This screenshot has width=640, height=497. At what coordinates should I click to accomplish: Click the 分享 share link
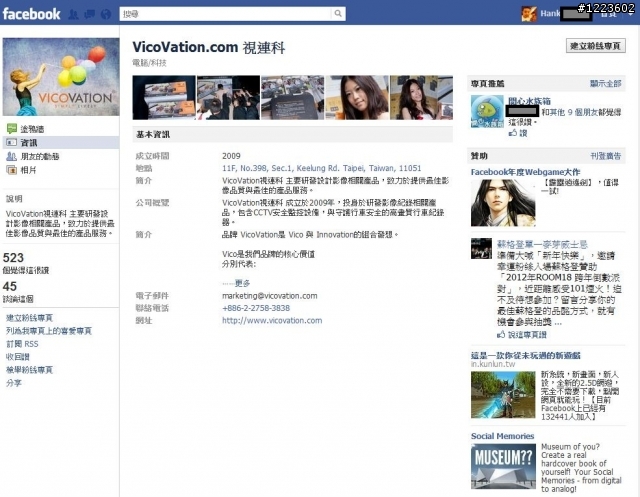click(13, 383)
